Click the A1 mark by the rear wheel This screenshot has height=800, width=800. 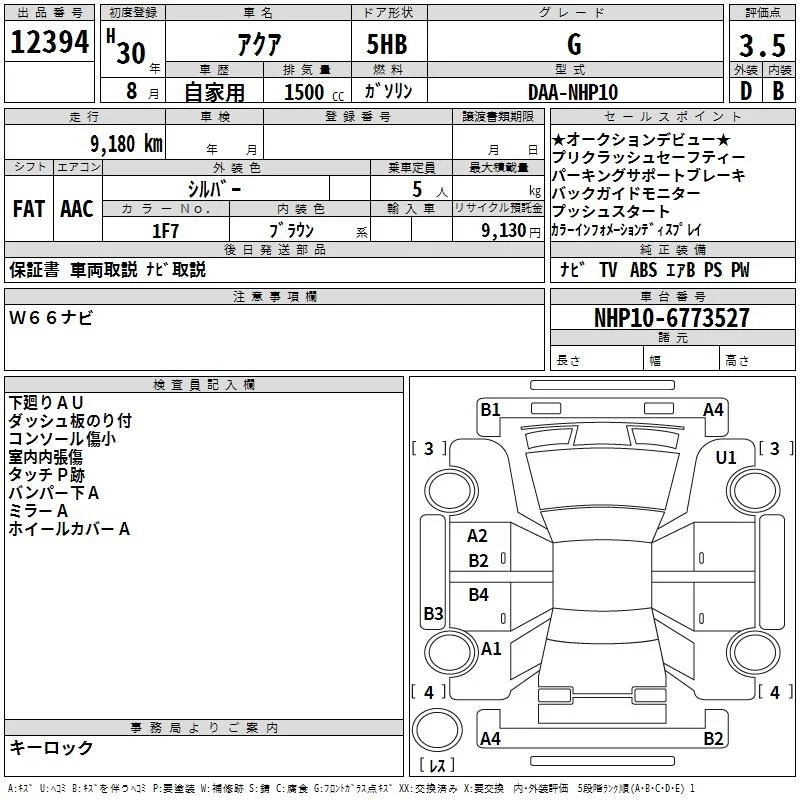tap(491, 649)
